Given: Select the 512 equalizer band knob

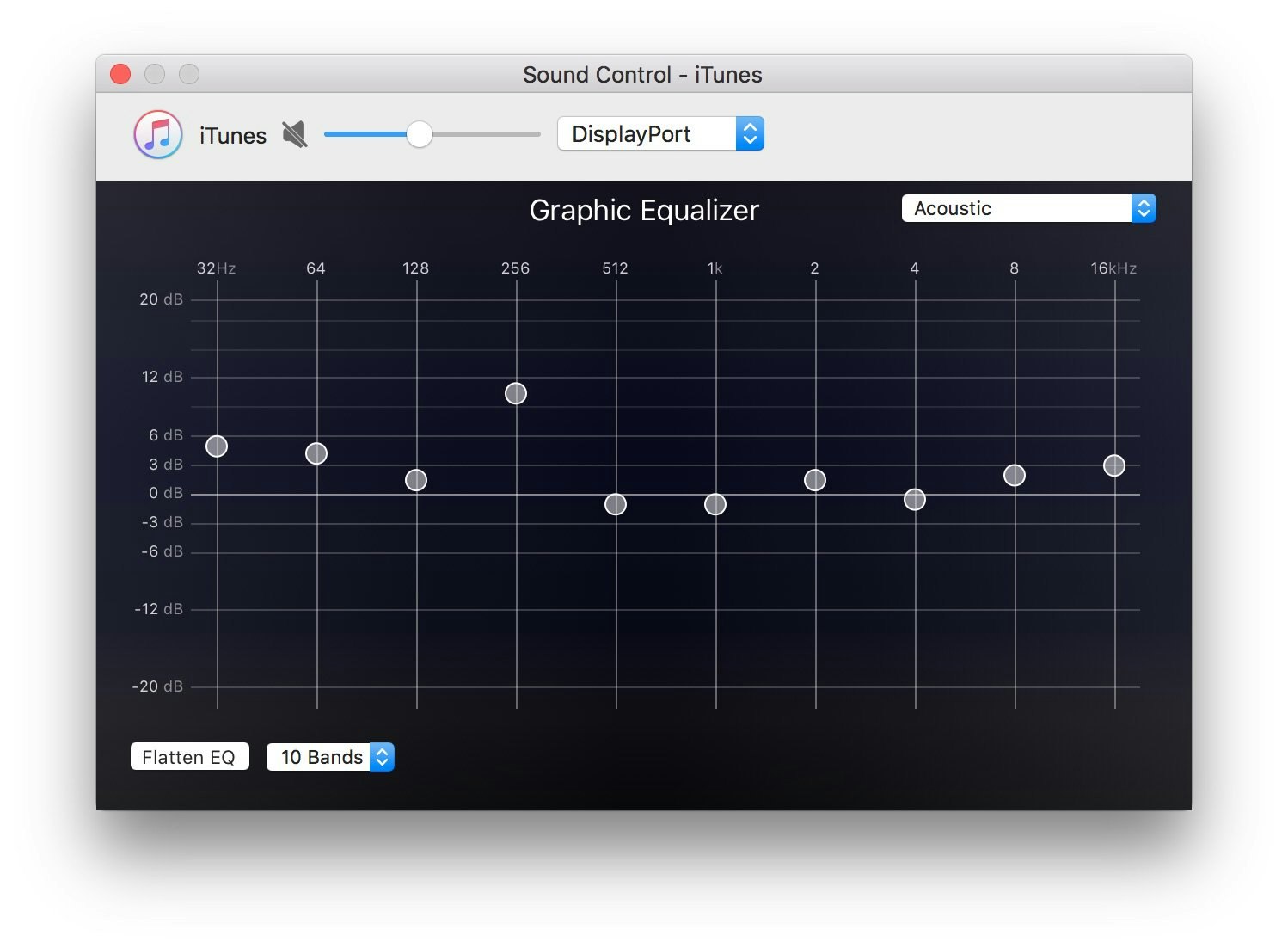Looking at the screenshot, I should click(x=615, y=505).
